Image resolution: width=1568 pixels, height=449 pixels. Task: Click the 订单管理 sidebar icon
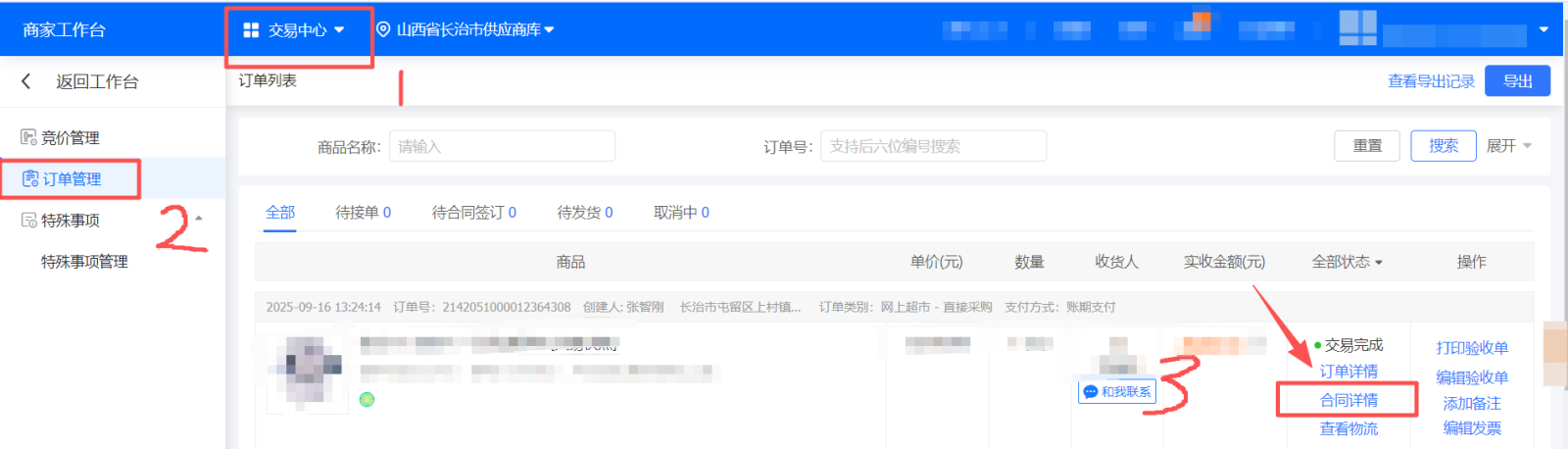(x=30, y=179)
